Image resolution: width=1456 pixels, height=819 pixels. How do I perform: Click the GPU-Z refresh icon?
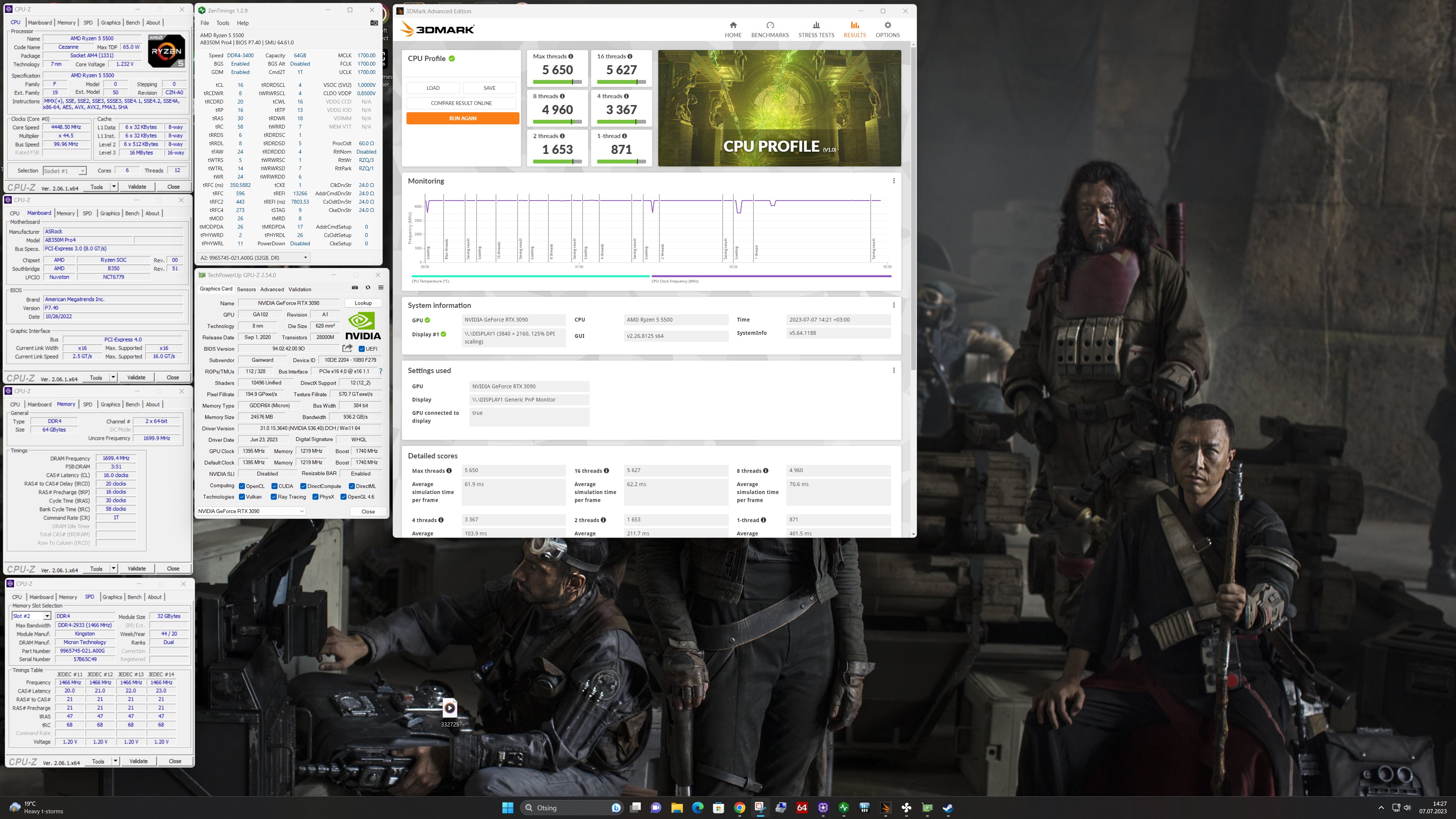368,288
